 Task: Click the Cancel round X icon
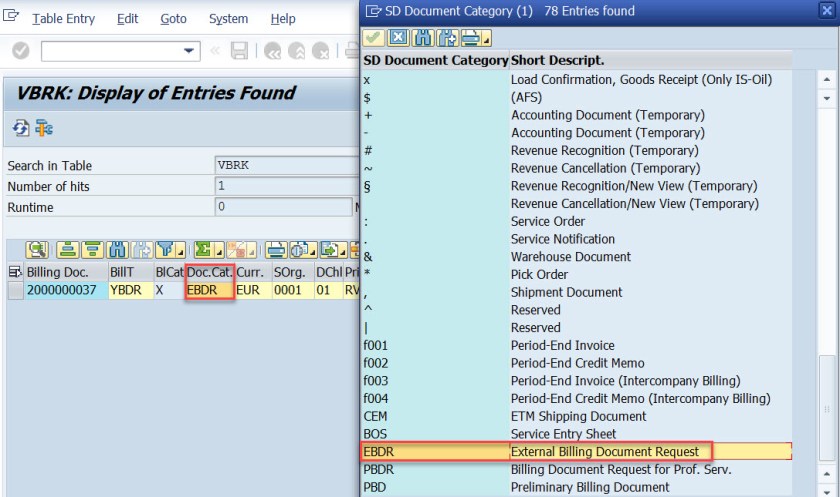tap(320, 51)
